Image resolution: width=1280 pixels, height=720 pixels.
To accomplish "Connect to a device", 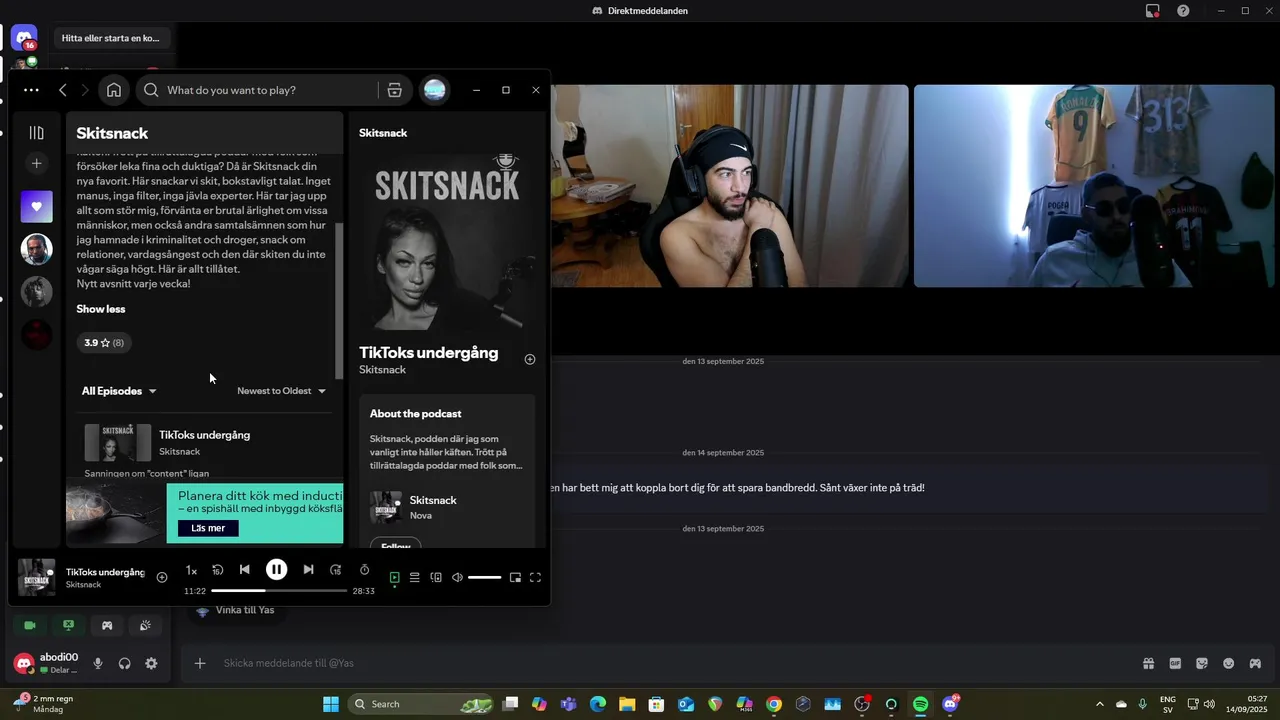I will [x=436, y=577].
